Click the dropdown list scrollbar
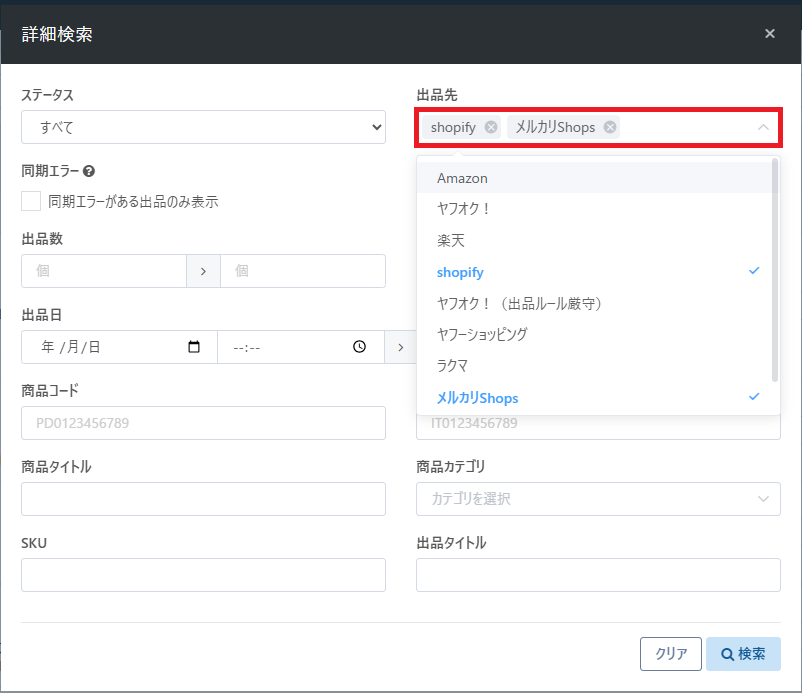The height and width of the screenshot is (693, 802). [775, 270]
